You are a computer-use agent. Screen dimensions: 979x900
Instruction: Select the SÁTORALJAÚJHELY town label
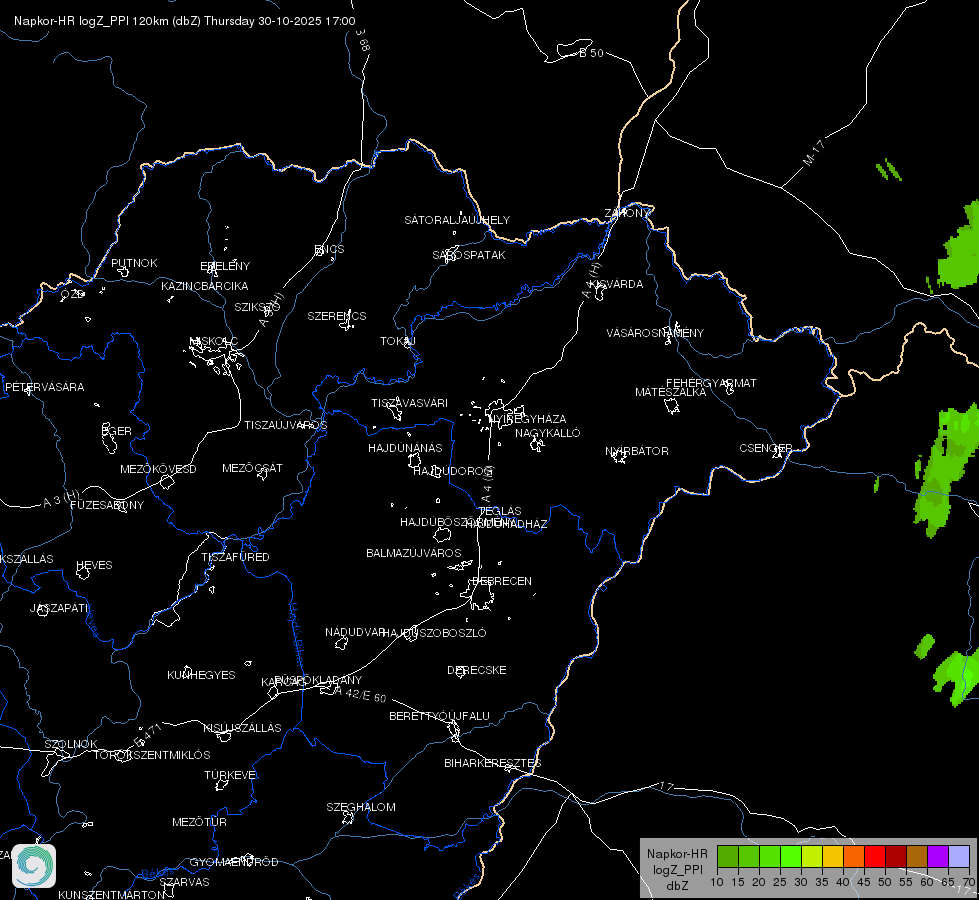point(457,220)
